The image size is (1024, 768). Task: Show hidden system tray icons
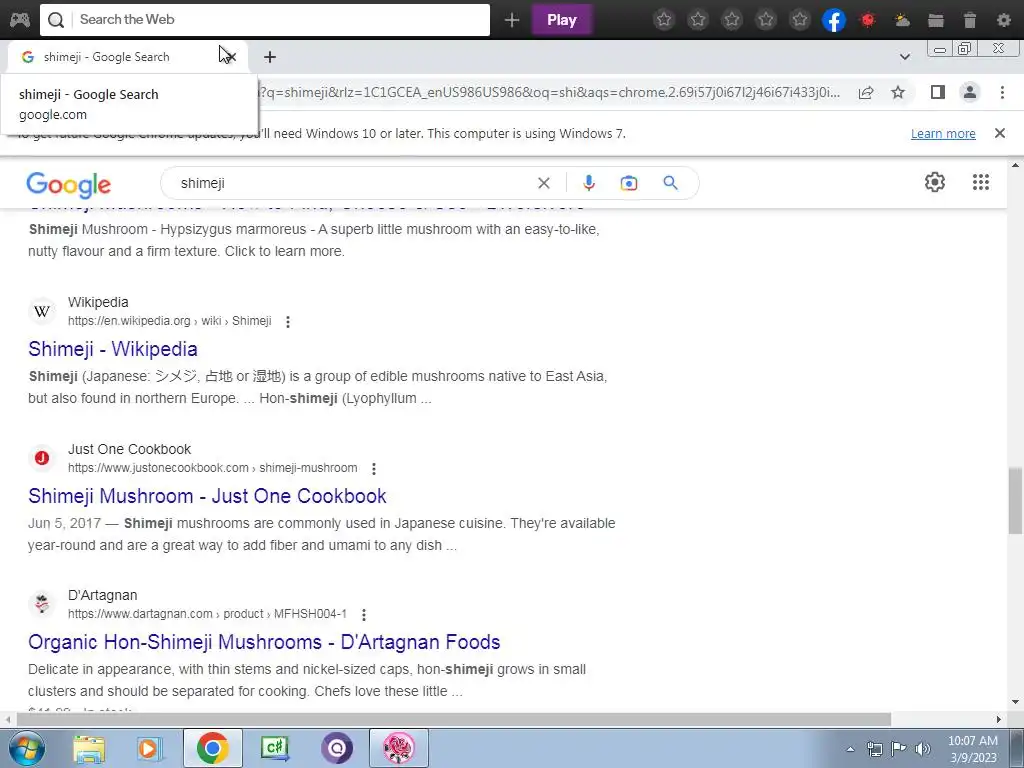(x=850, y=749)
